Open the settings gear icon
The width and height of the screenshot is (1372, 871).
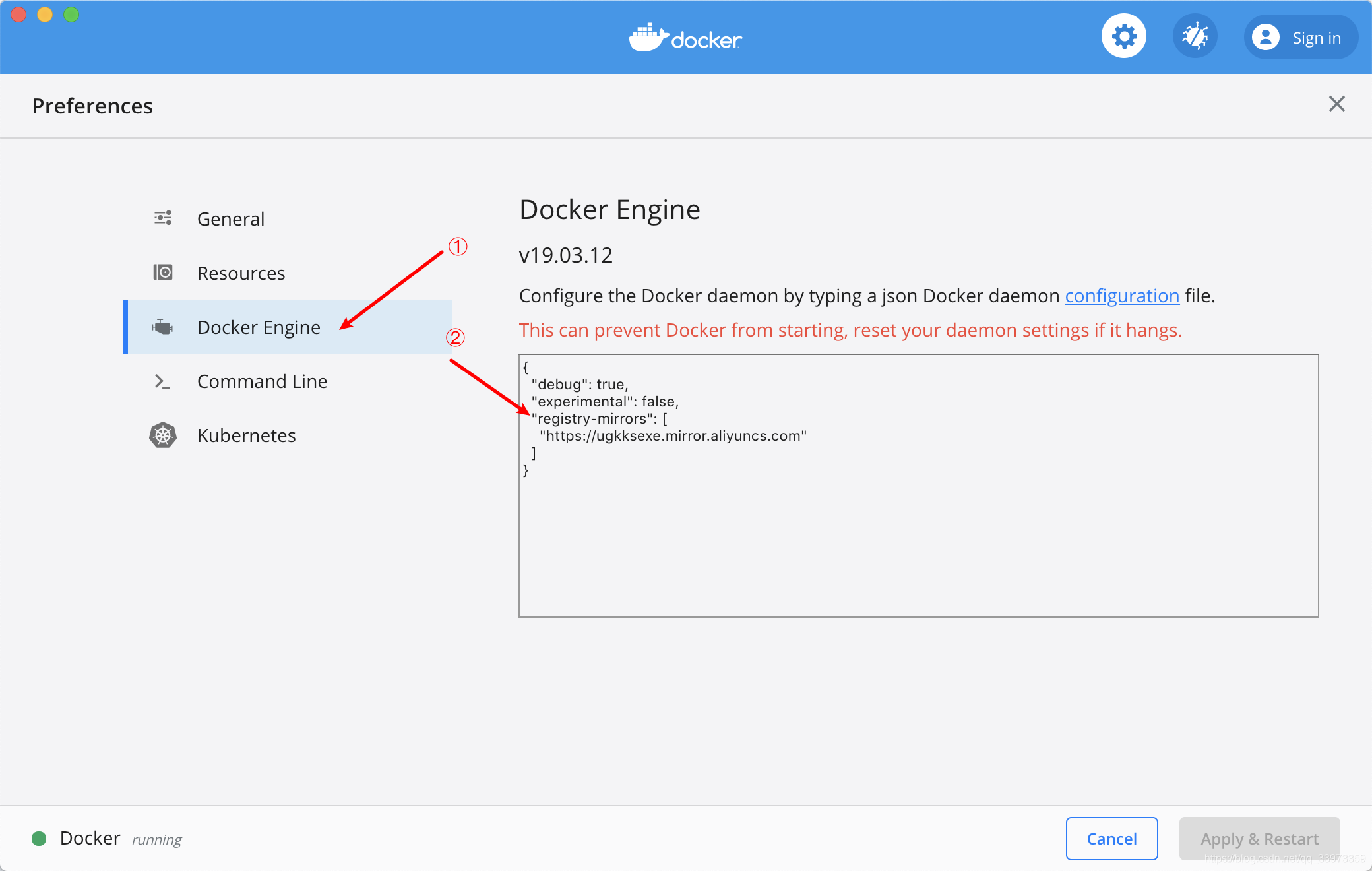pyautogui.click(x=1124, y=36)
